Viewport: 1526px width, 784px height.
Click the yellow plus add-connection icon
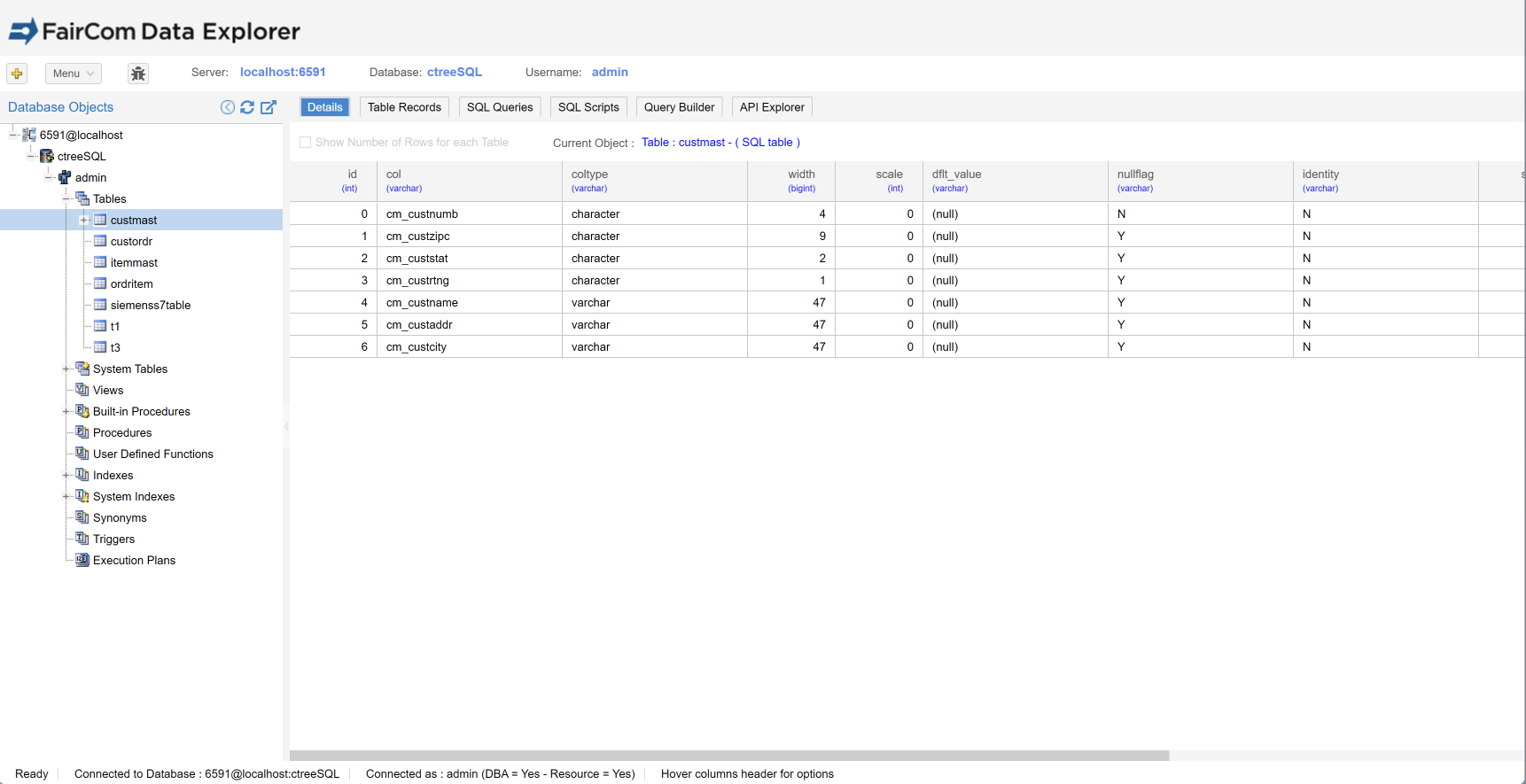click(17, 74)
